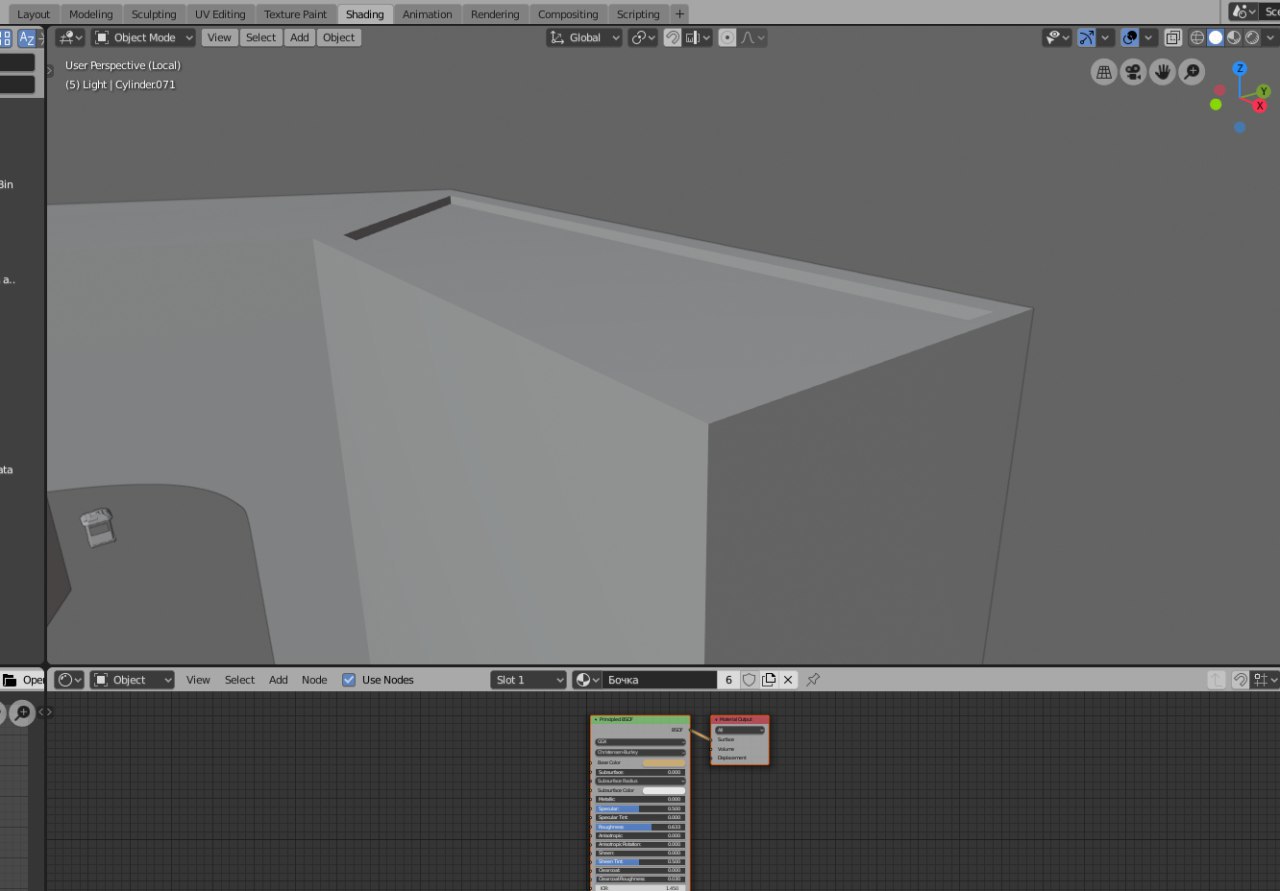Screen dimensions: 1280x891
Task: Toggle node editor snapping magnet
Action: (x=1240, y=680)
